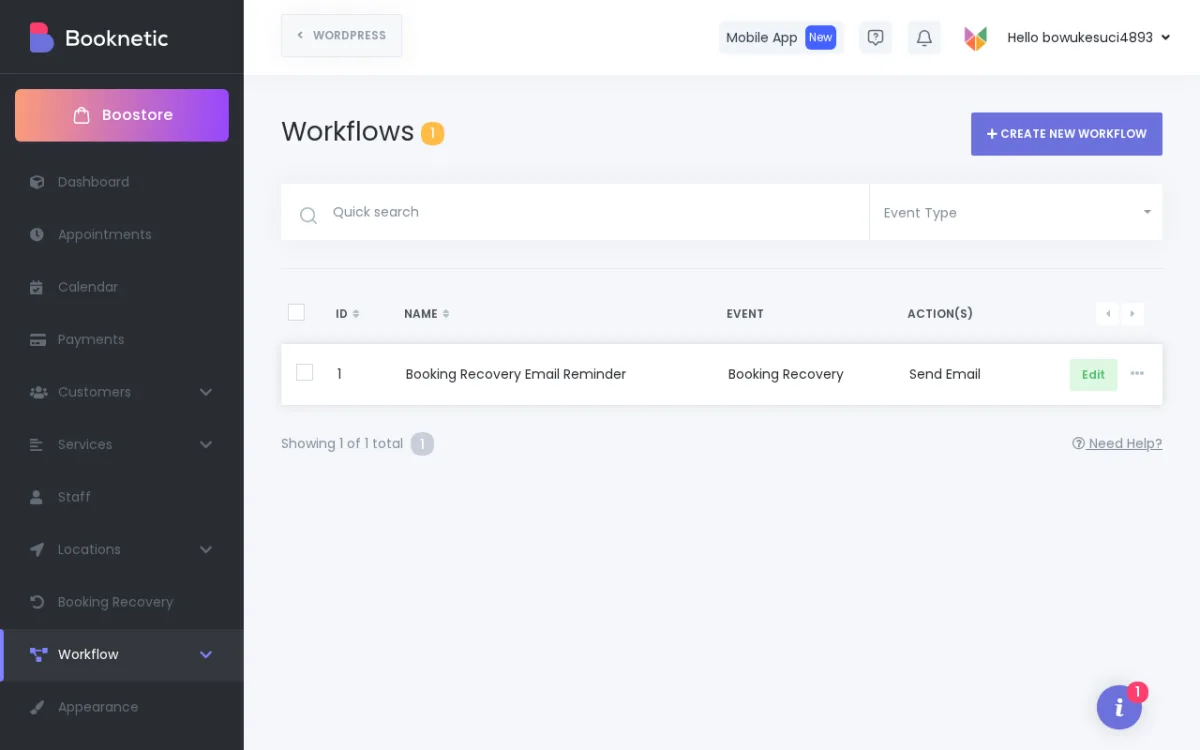Click the Workflow diagram icon
Screen dimensions: 1200x750
38,655
